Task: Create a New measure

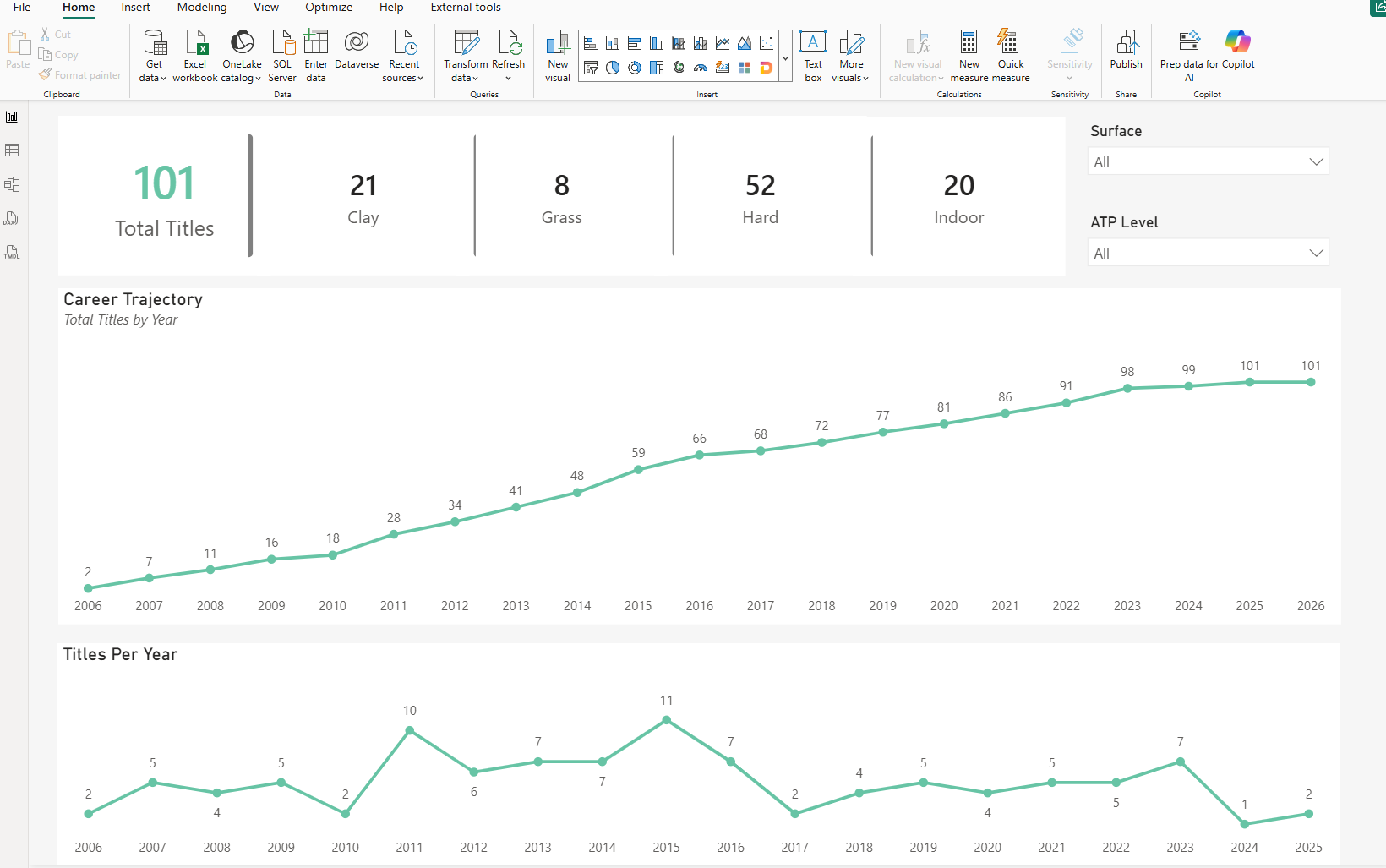Action: point(969,56)
